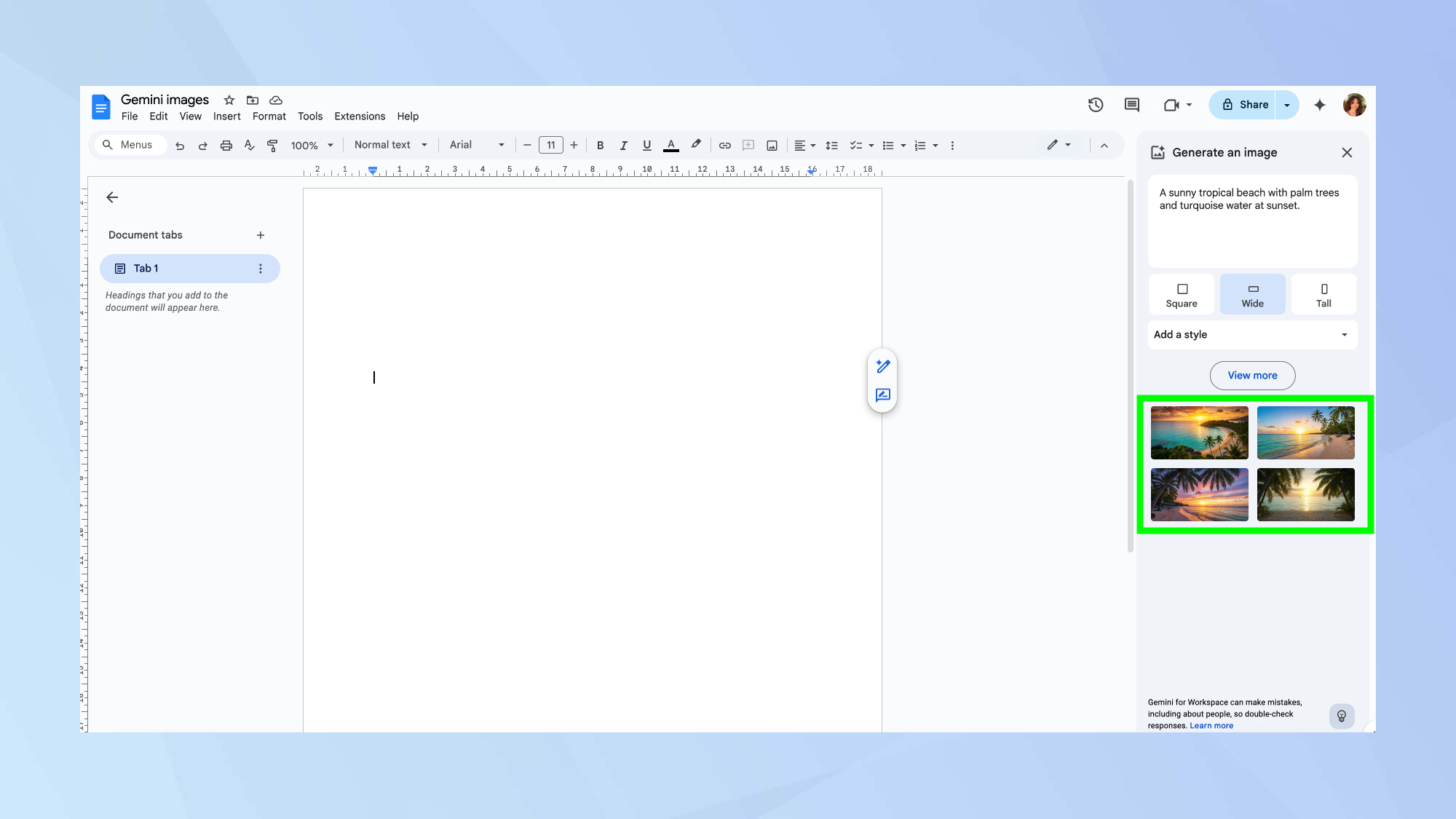Open the Arial font dropdown
The image size is (1456, 819).
(476, 145)
